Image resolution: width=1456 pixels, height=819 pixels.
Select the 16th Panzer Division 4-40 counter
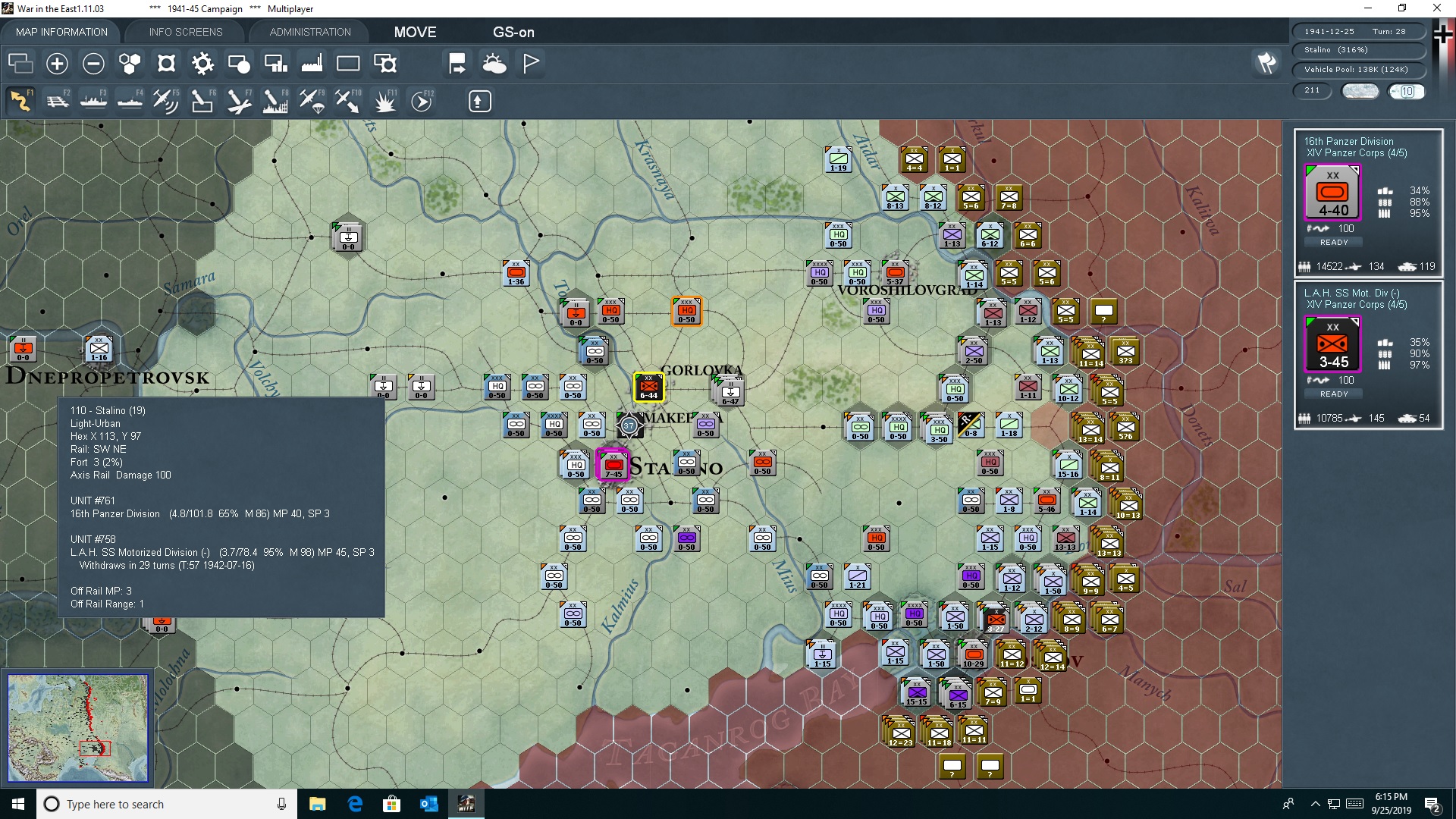coord(1332,194)
